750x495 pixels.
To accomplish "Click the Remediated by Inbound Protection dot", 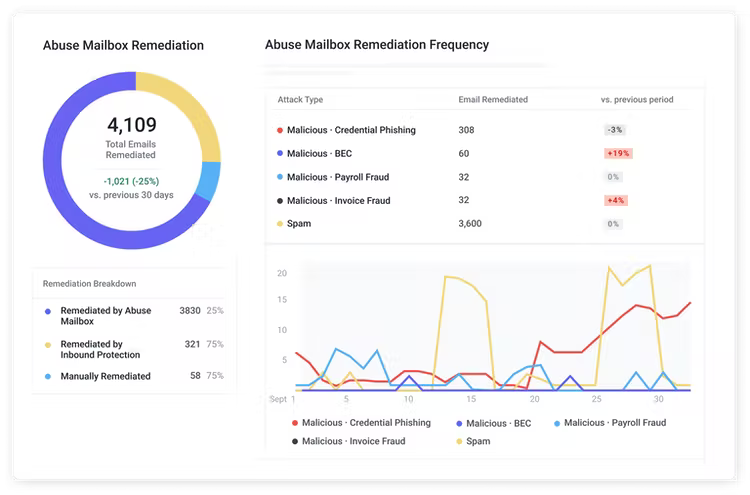I will tap(48, 344).
